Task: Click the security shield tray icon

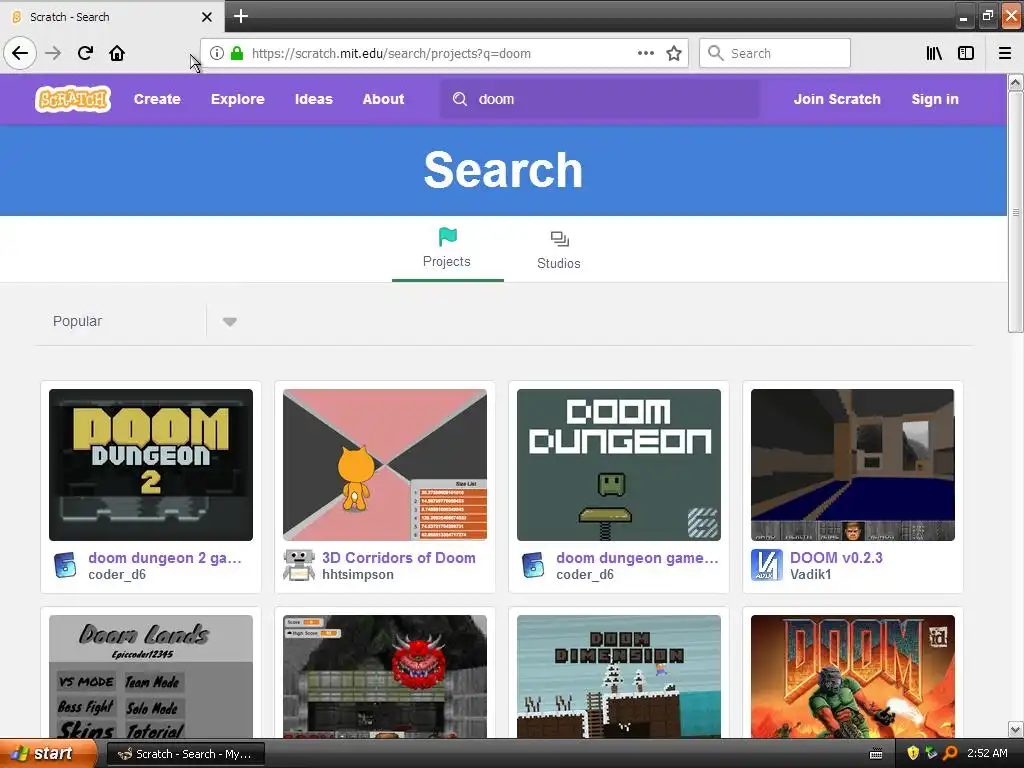Action: click(x=912, y=753)
